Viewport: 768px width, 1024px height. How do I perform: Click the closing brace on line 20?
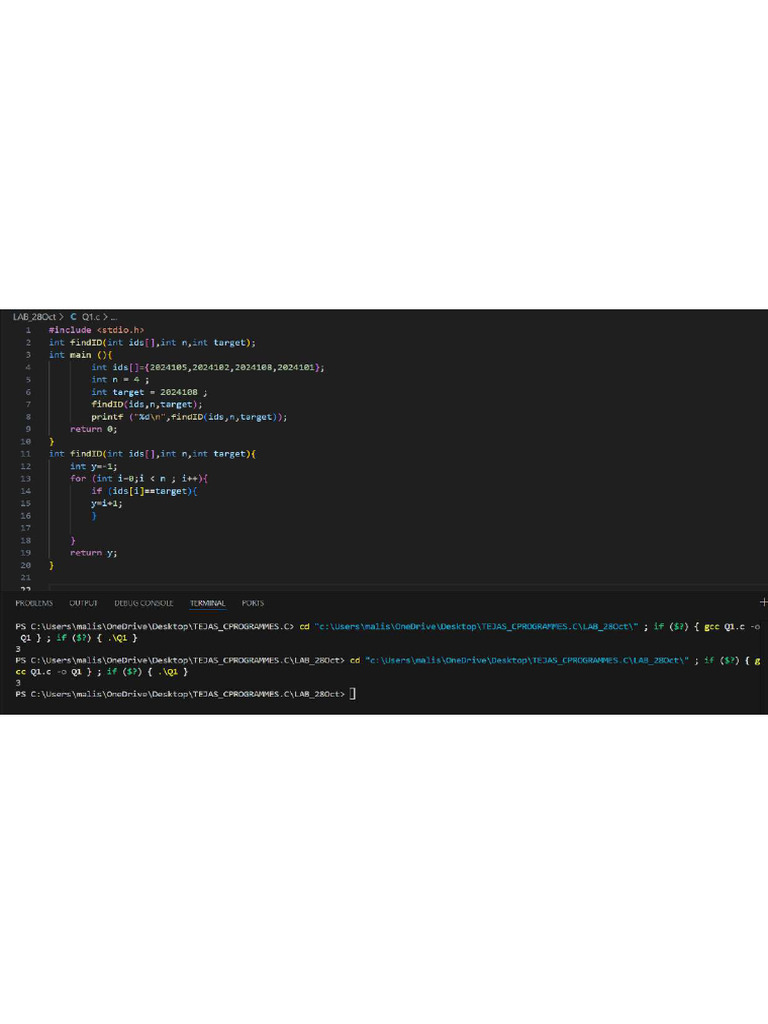click(52, 565)
